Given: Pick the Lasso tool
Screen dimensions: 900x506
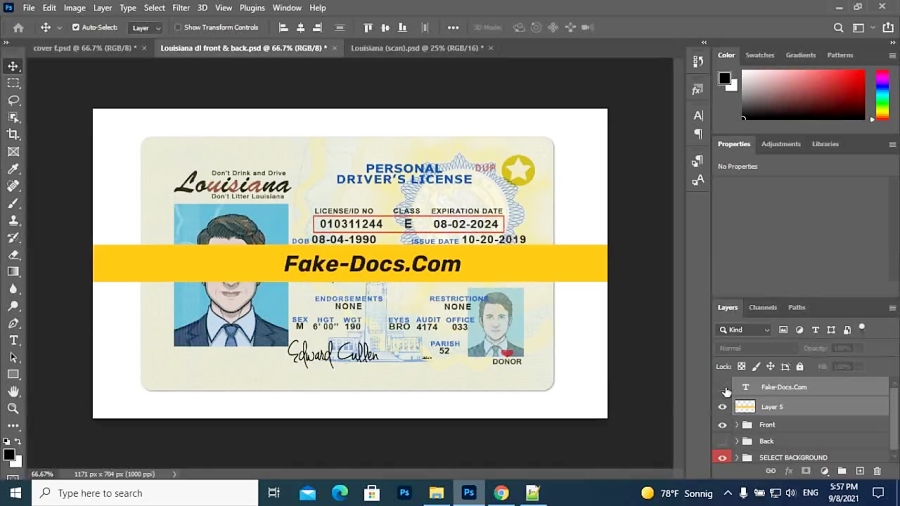Looking at the screenshot, I should pyautogui.click(x=13, y=100).
